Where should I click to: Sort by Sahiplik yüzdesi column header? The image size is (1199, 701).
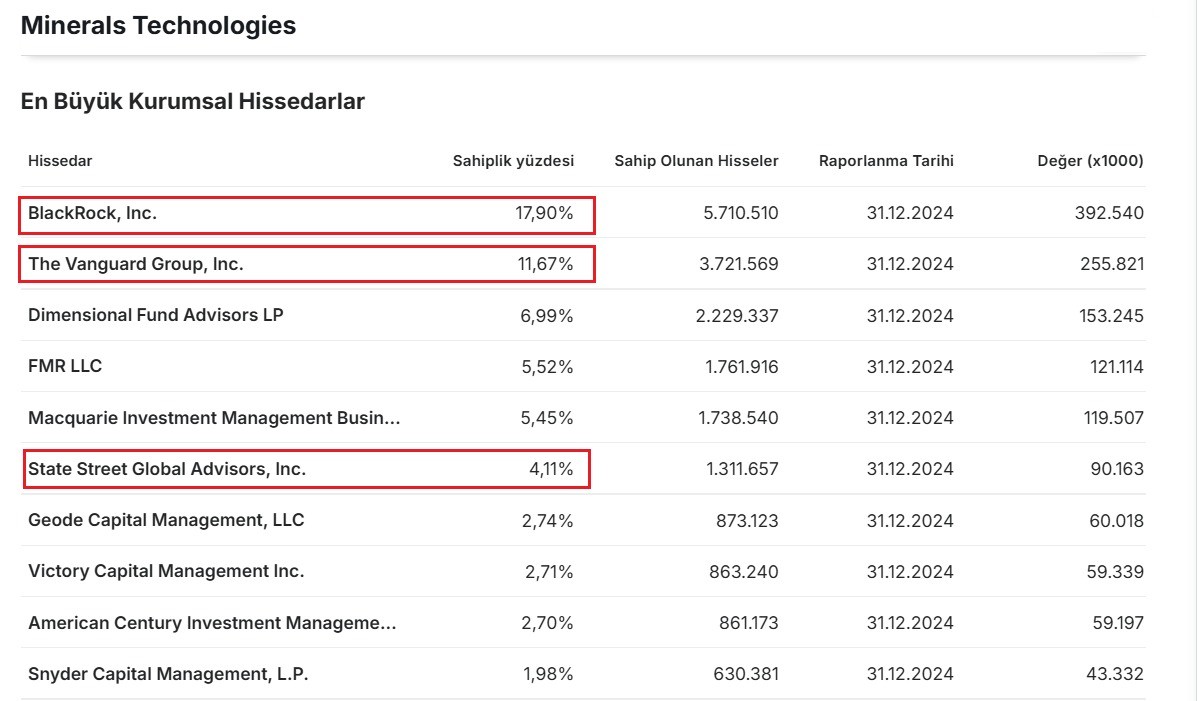click(x=513, y=161)
